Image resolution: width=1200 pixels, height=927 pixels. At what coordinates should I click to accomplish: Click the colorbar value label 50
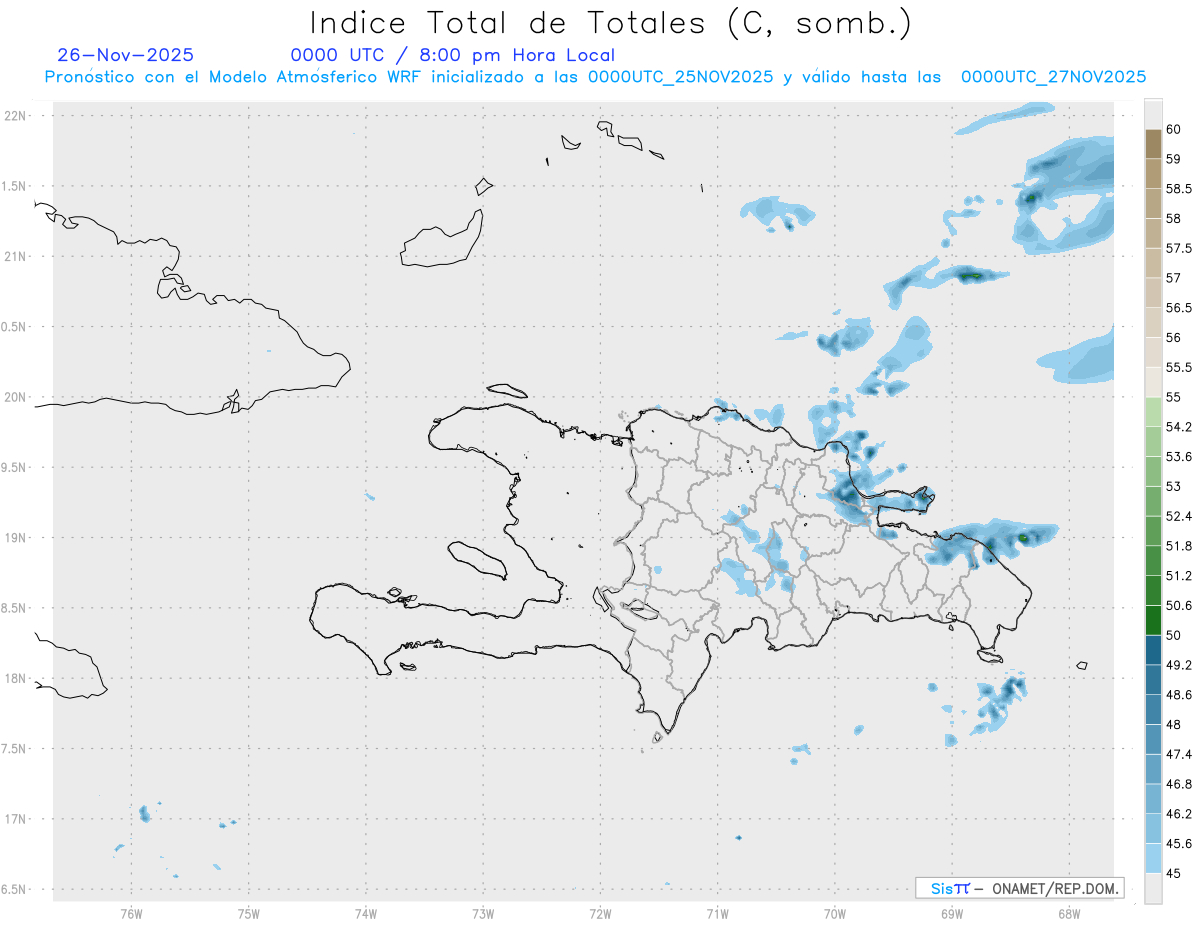pyautogui.click(x=1174, y=636)
